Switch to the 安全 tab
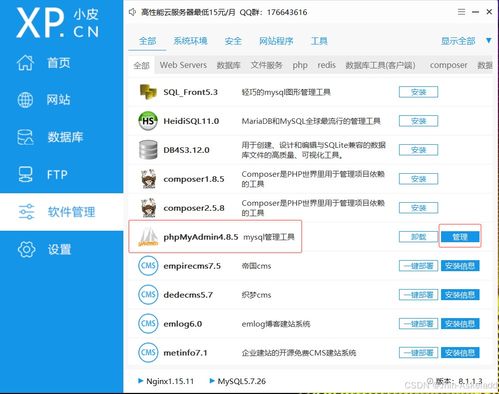Viewport: 499px width, 394px height. pyautogui.click(x=233, y=41)
